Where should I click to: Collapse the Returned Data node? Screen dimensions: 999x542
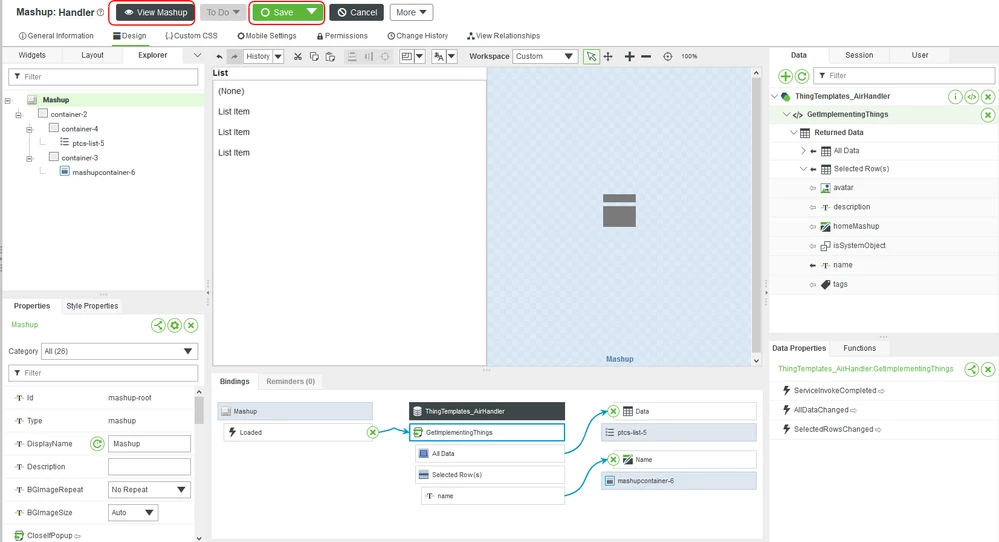[794, 132]
